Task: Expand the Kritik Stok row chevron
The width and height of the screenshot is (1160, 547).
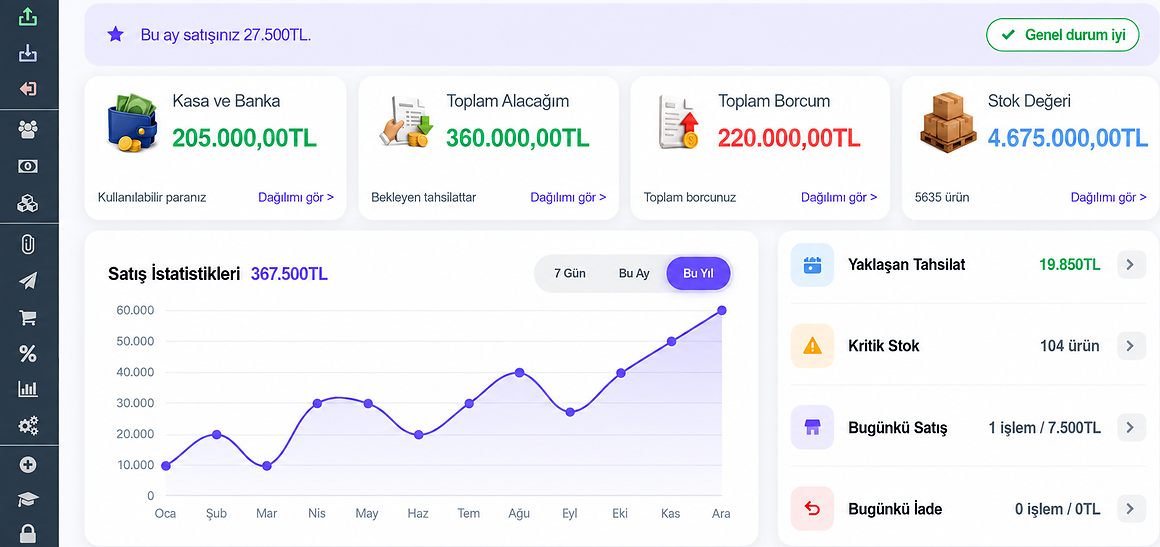Action: (x=1130, y=346)
